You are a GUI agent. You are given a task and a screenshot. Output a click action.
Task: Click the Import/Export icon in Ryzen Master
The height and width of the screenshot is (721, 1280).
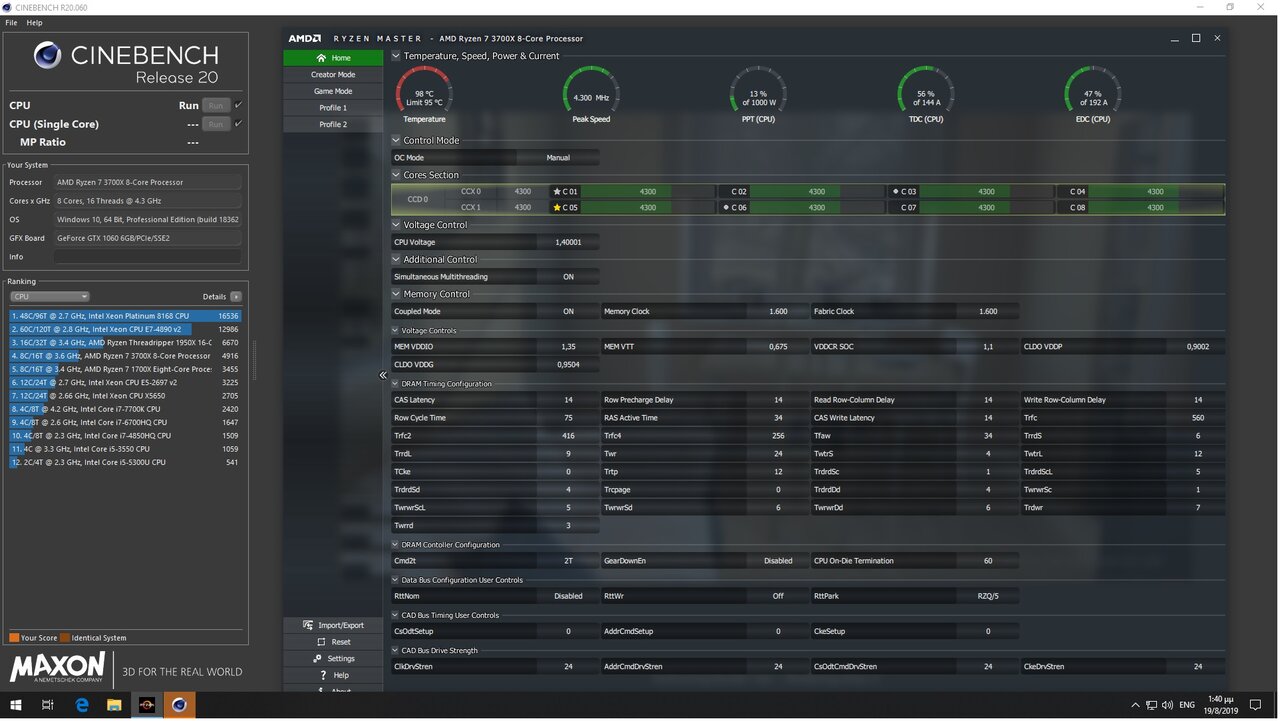point(307,625)
